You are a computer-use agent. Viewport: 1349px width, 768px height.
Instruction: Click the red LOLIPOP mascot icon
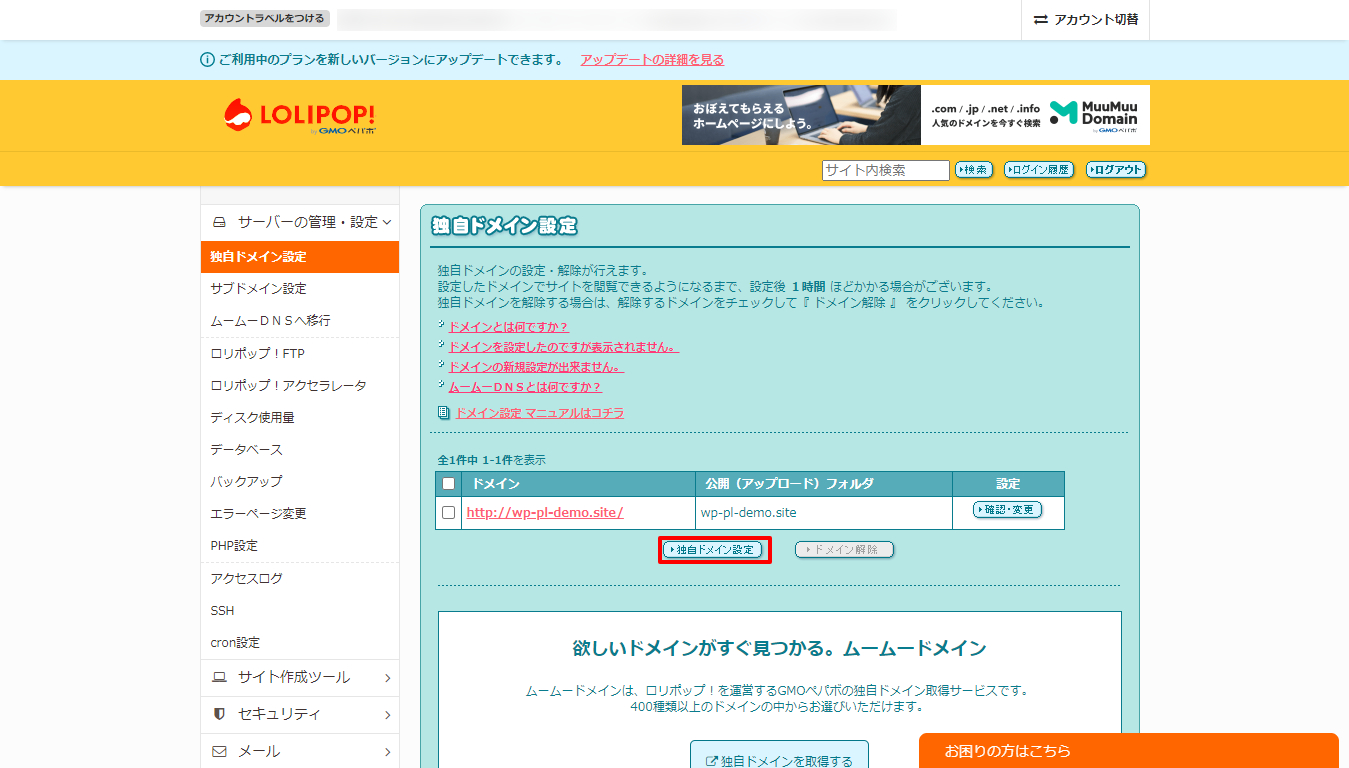coord(240,114)
